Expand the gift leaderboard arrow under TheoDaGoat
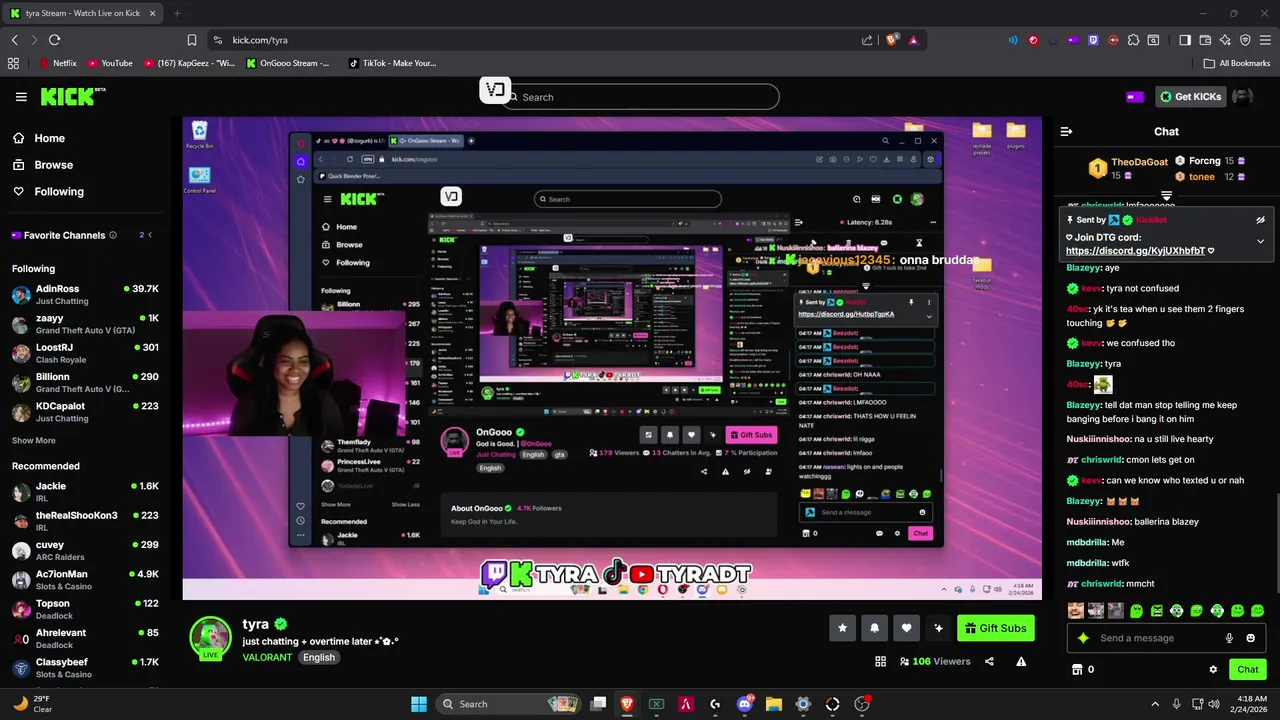Viewport: 1280px width, 720px height. [x=1166, y=196]
